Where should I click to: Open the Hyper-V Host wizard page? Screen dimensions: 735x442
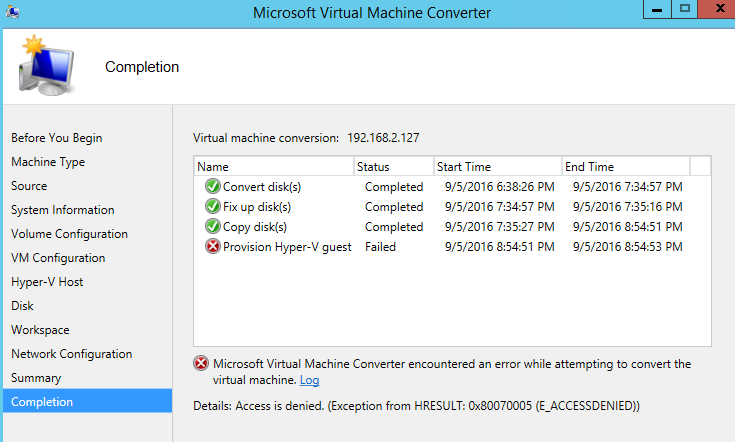47,282
